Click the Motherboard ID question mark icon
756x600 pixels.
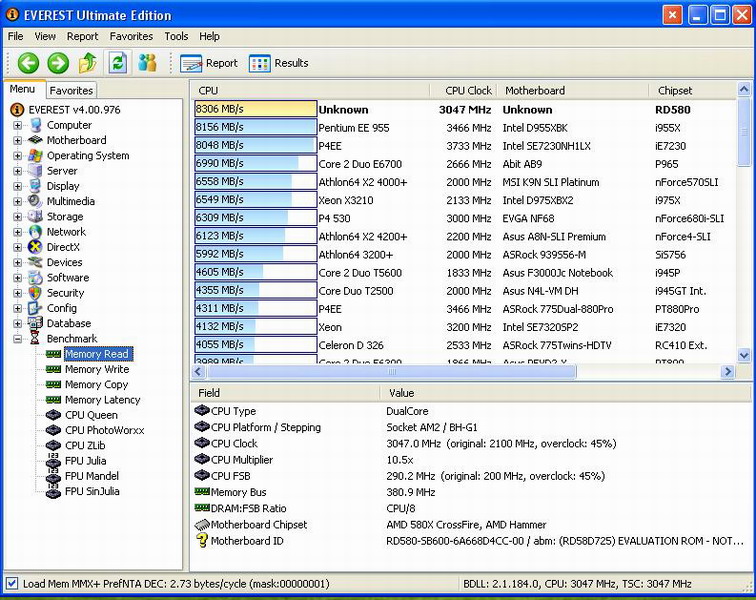(202, 540)
